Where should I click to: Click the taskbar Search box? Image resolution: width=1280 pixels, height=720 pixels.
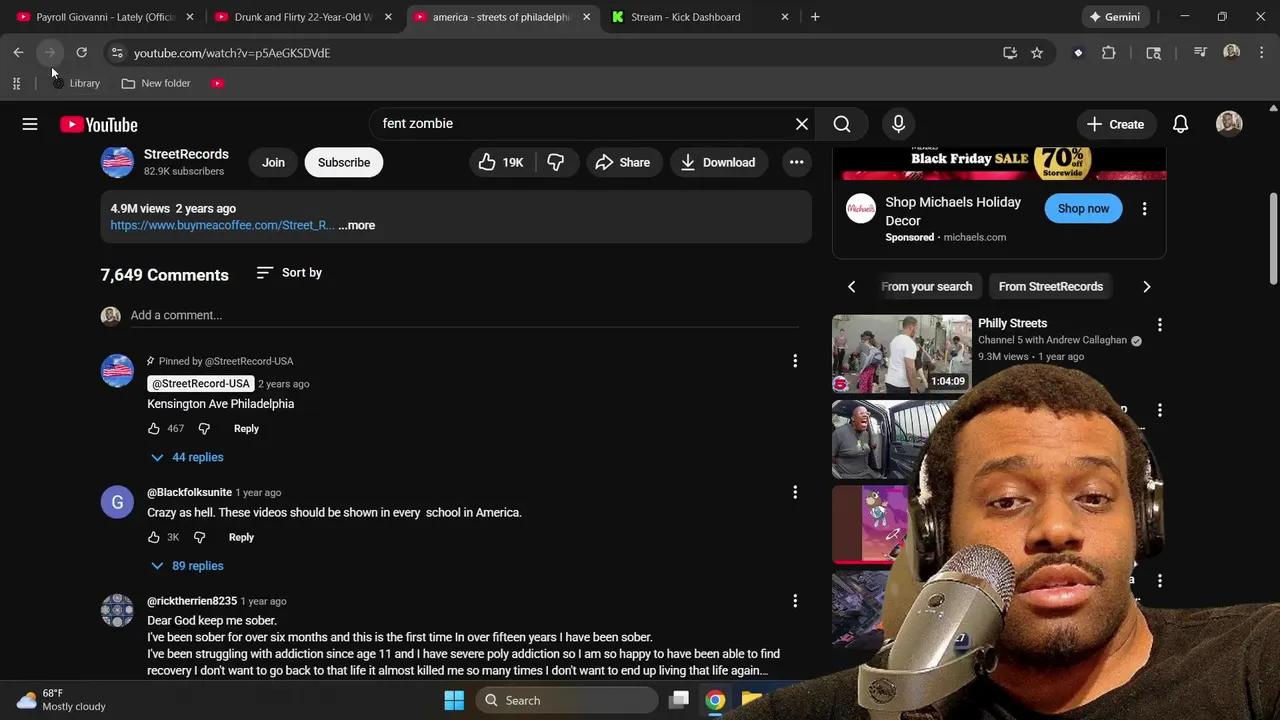pos(567,700)
